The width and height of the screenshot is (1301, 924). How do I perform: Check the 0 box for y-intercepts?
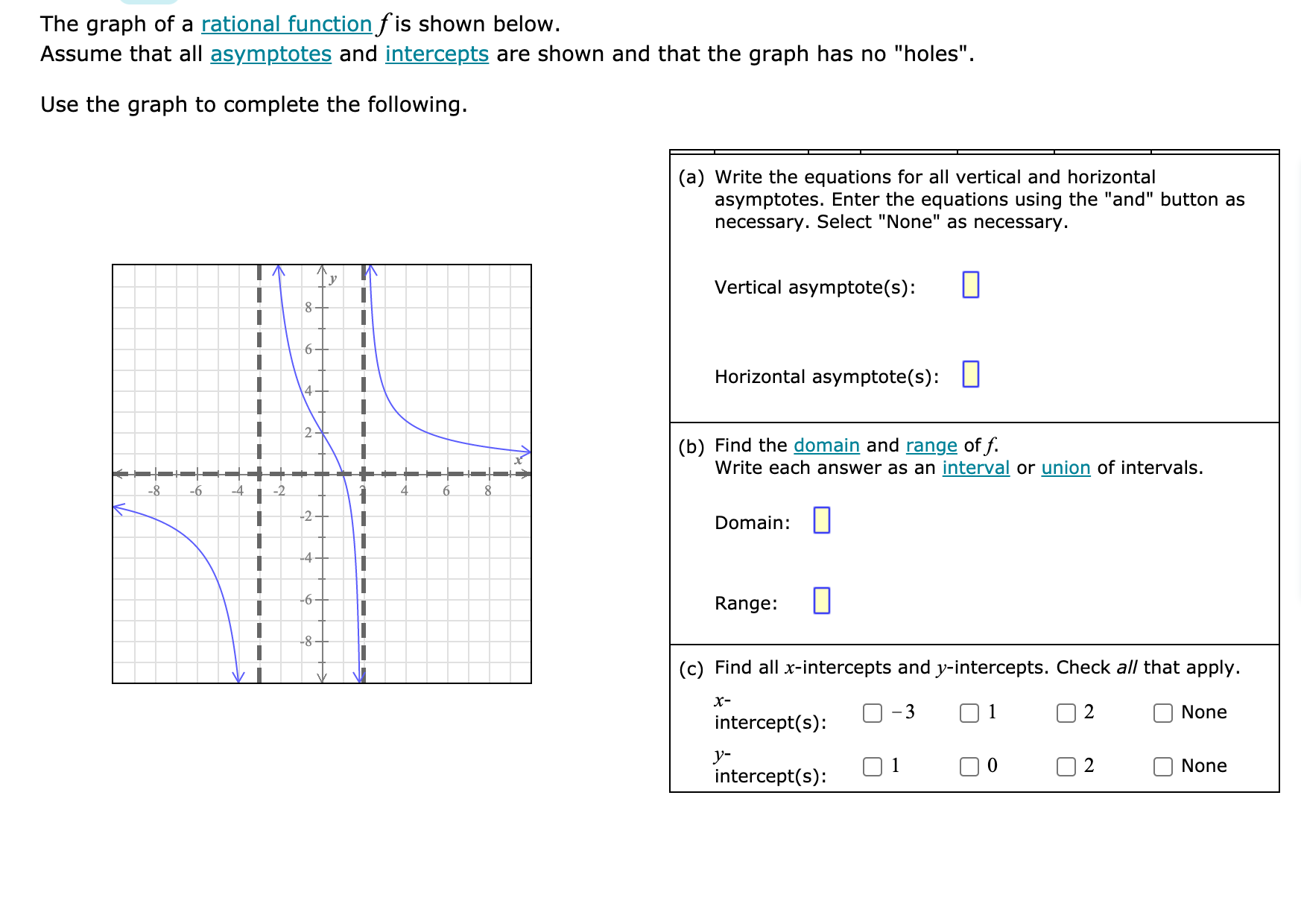click(x=970, y=765)
